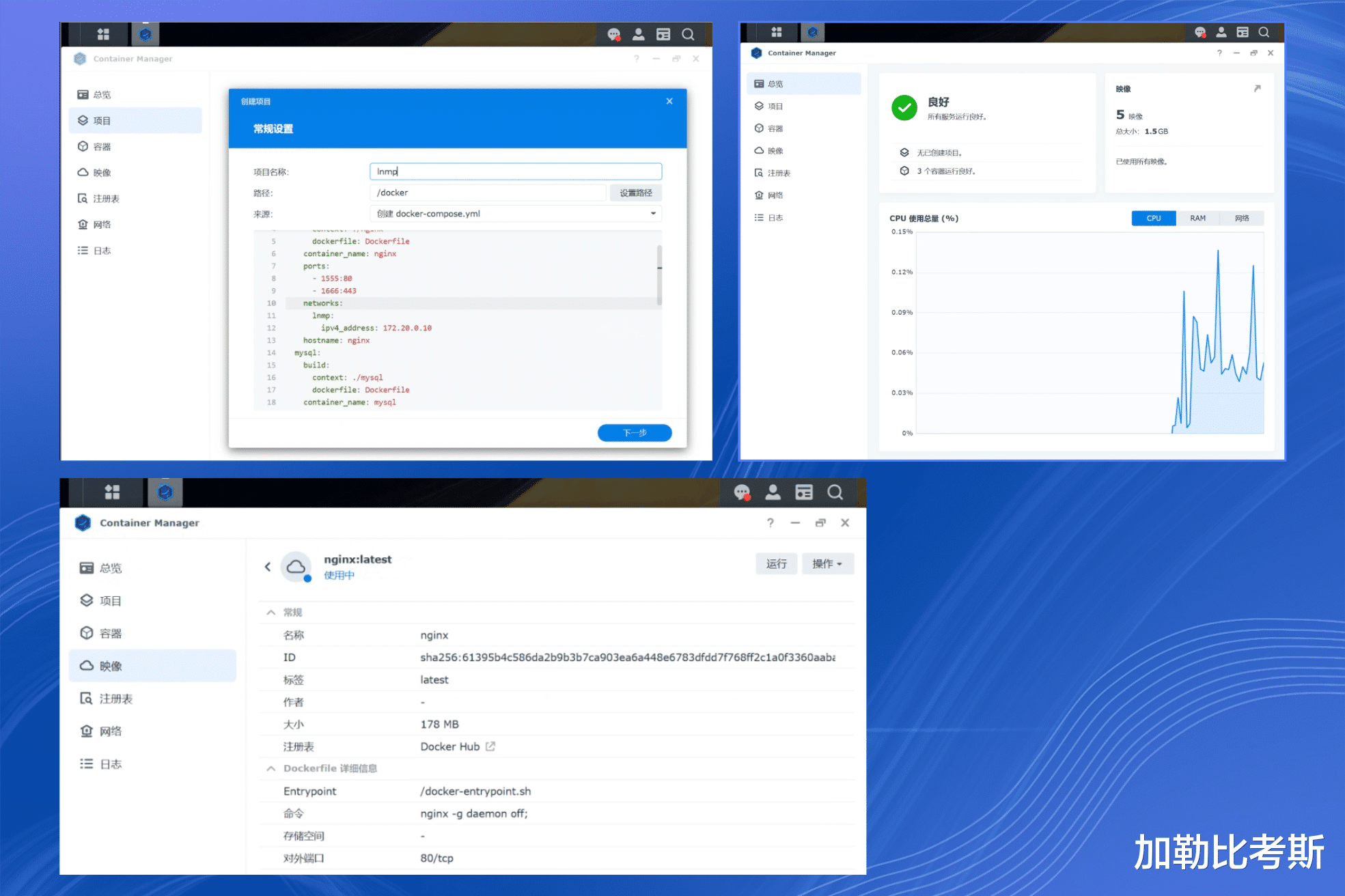Select 映像 in top-right window sidebar
The image size is (1345, 896).
804,150
